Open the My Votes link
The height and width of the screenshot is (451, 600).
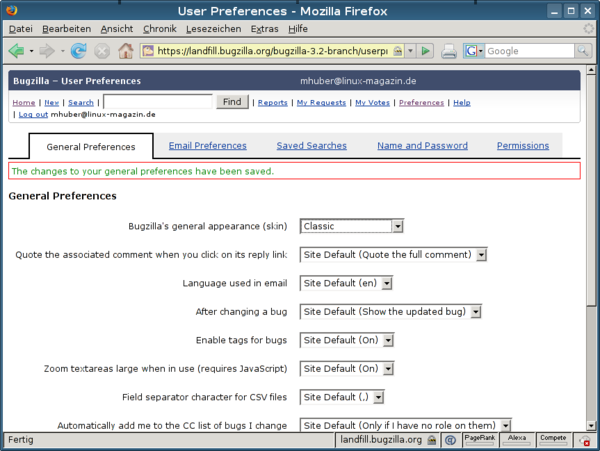tap(373, 103)
